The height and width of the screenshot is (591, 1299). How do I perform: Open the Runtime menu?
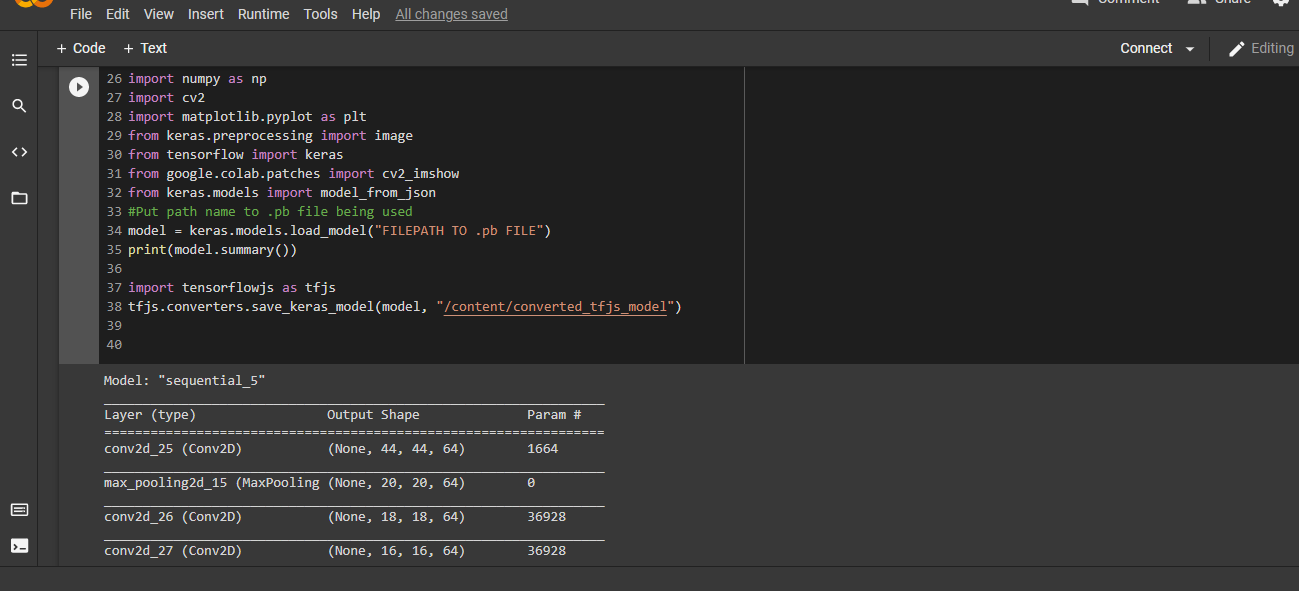tap(263, 14)
